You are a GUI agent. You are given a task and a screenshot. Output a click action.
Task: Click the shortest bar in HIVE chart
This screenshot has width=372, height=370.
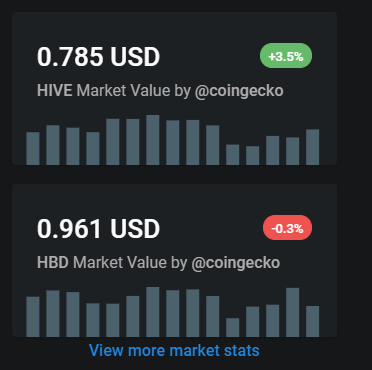pos(253,155)
